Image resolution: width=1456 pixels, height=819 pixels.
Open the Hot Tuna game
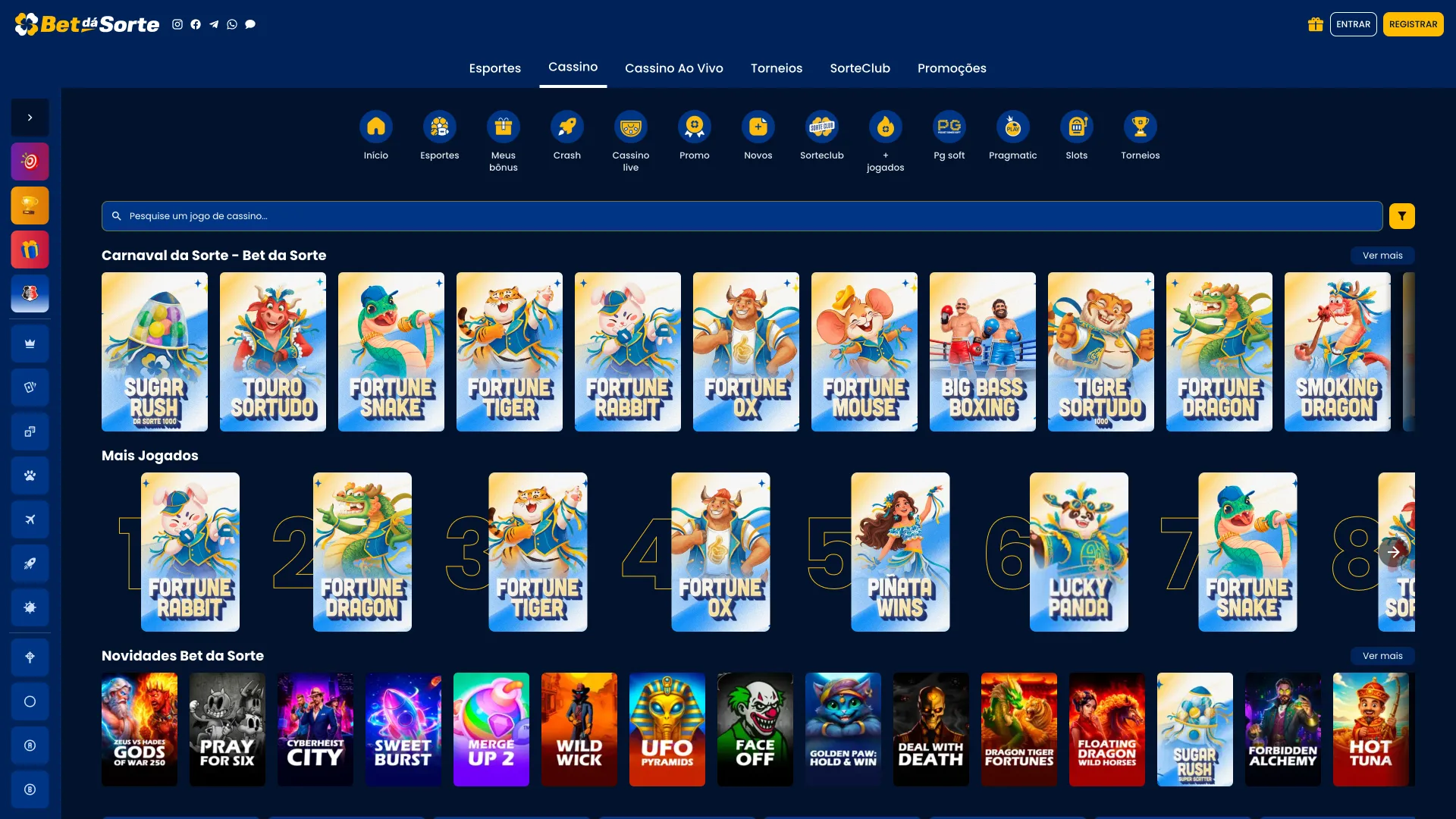pos(1371,730)
